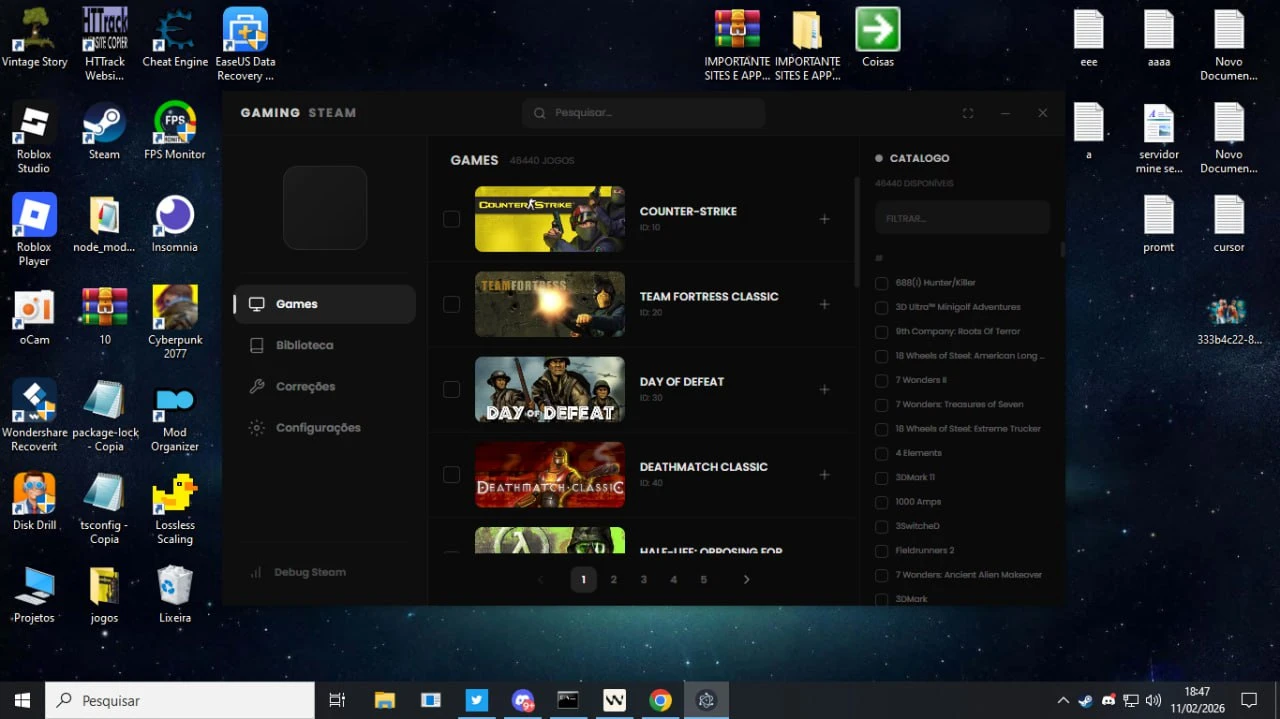1280x719 pixels.
Task: Show hidden system tray icons chevron
Action: point(1063,700)
